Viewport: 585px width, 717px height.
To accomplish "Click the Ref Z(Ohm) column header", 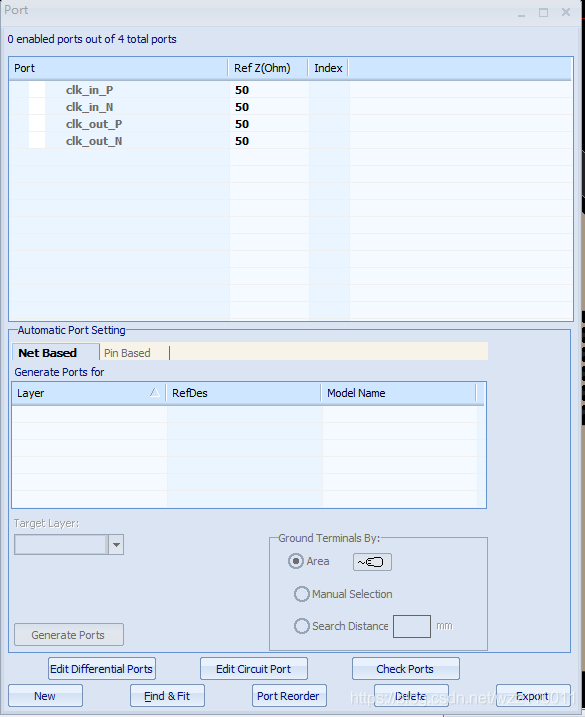I will [x=268, y=68].
